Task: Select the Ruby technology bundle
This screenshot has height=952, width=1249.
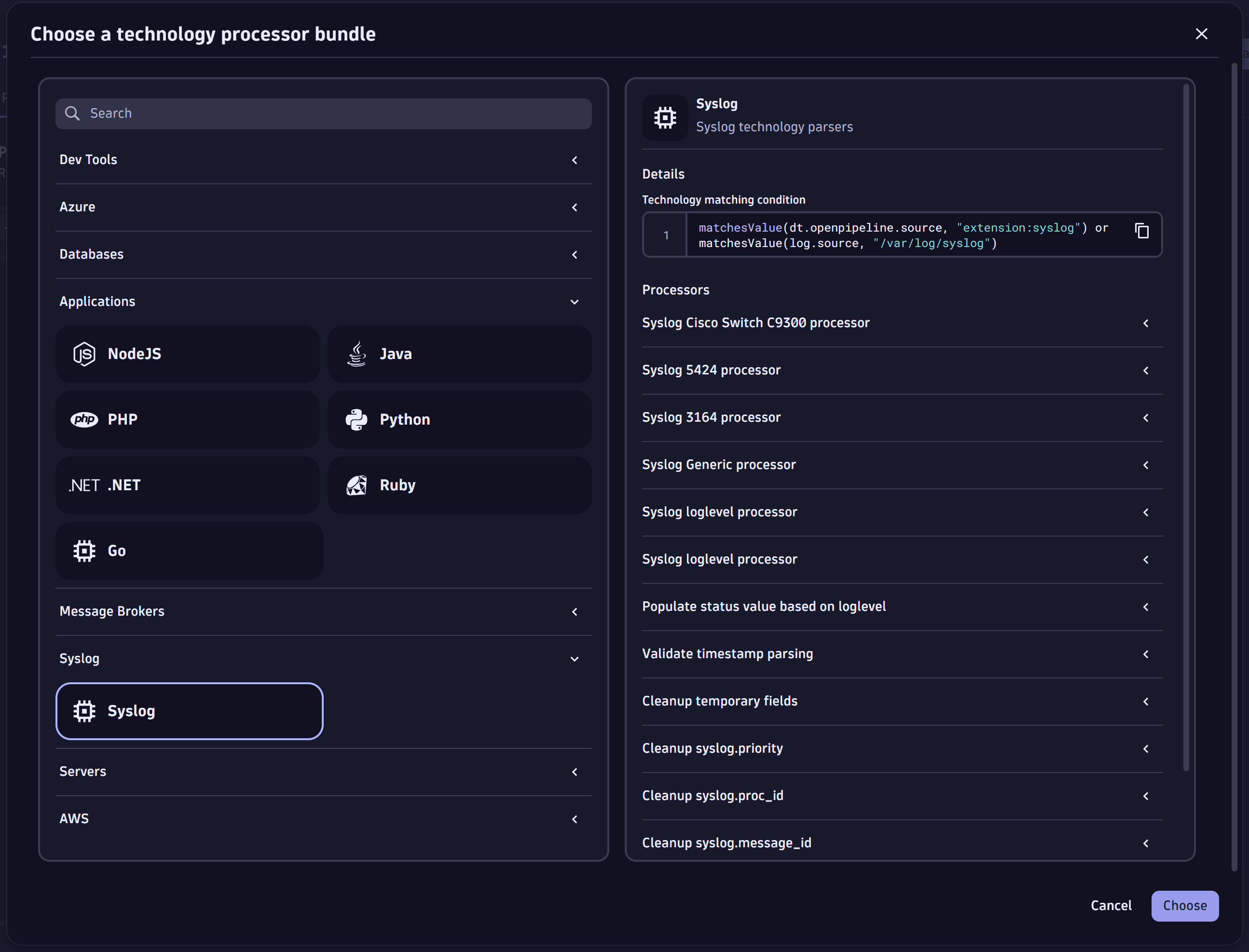Action: click(459, 485)
